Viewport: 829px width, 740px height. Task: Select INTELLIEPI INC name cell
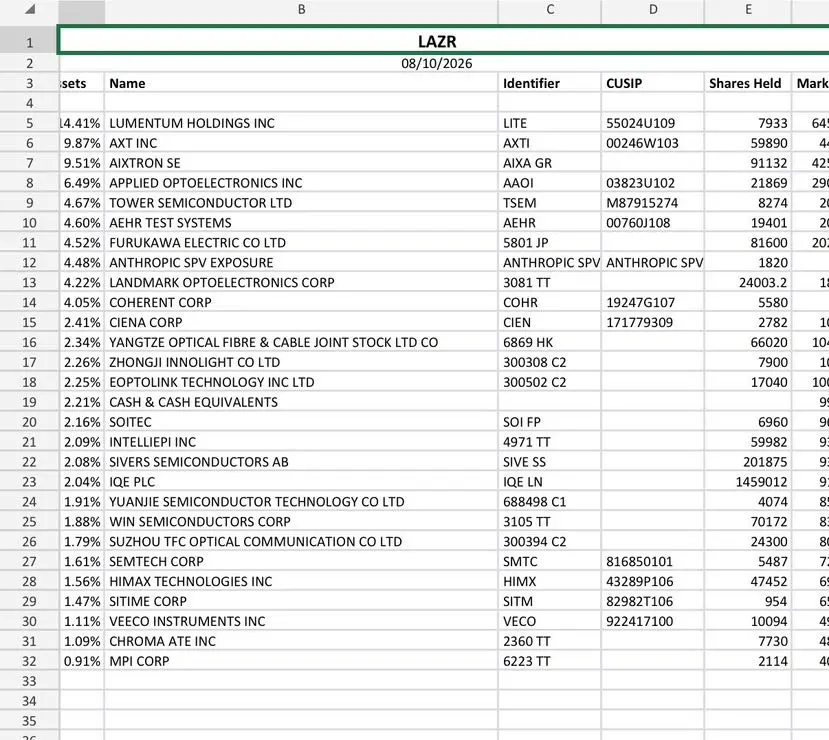tap(301, 442)
